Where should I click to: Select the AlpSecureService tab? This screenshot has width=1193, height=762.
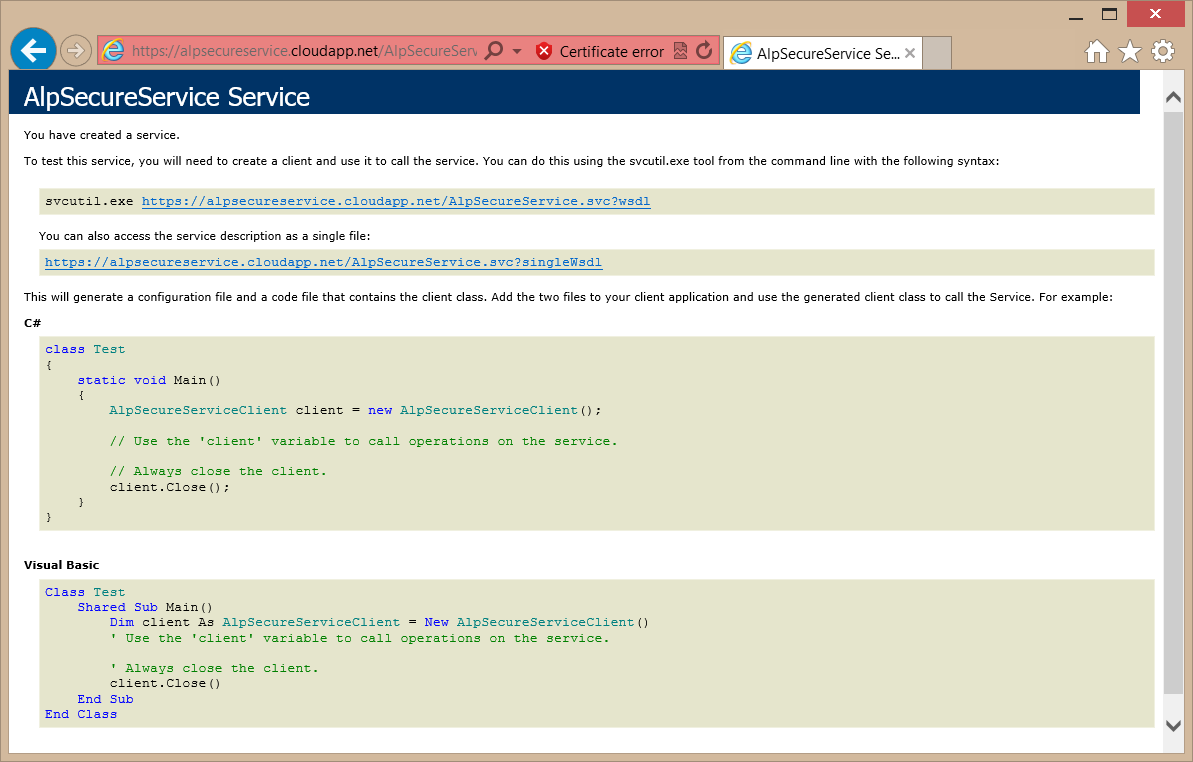815,54
